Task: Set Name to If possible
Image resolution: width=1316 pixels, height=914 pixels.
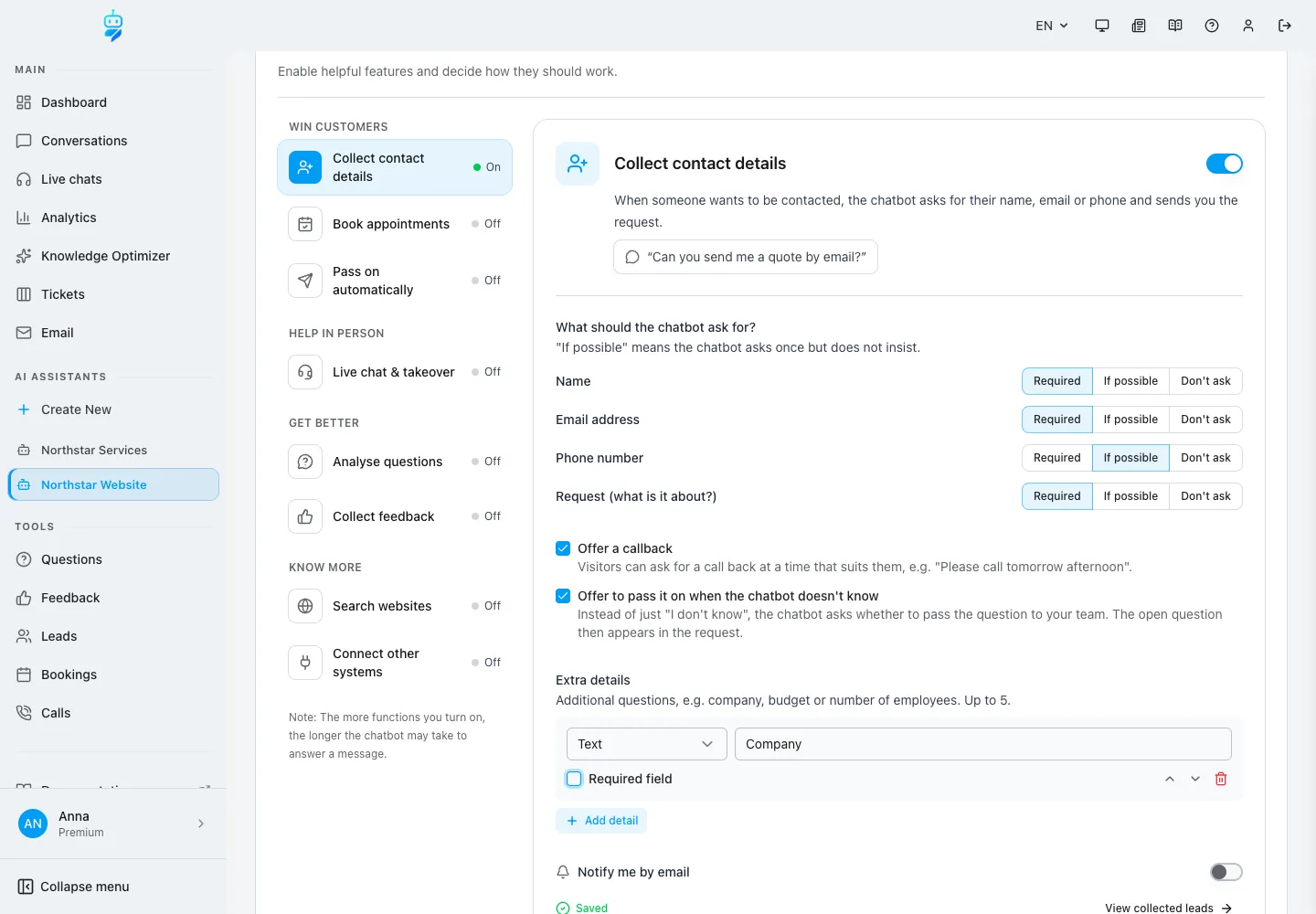Action: click(1130, 381)
